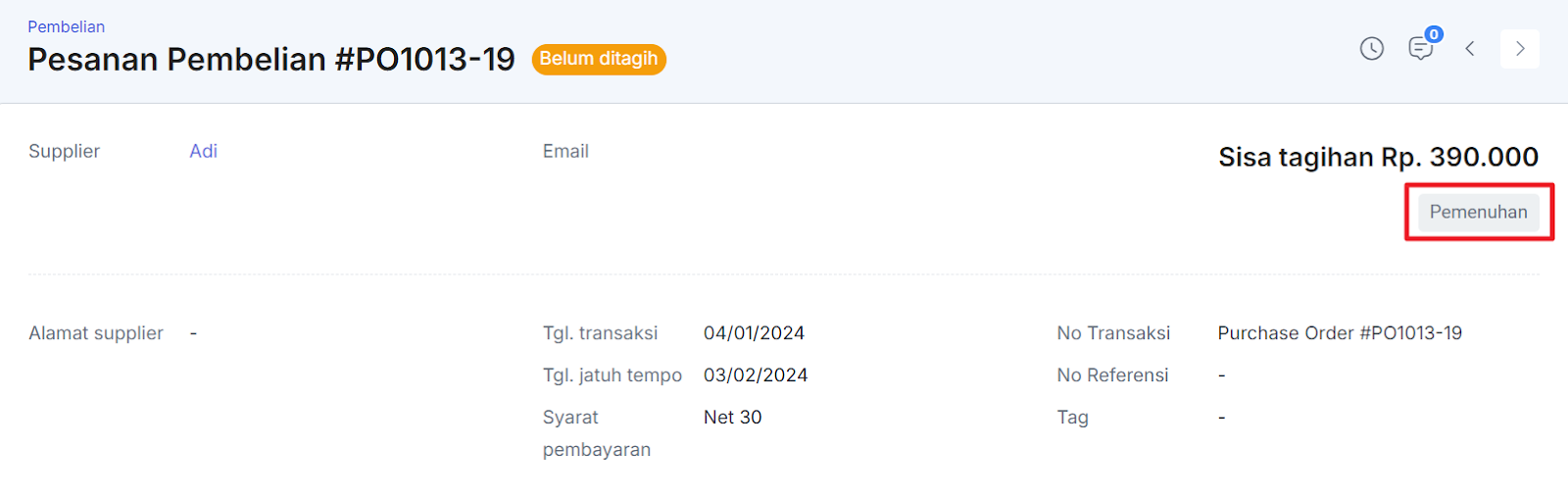Open supplier link Adi

point(203,151)
